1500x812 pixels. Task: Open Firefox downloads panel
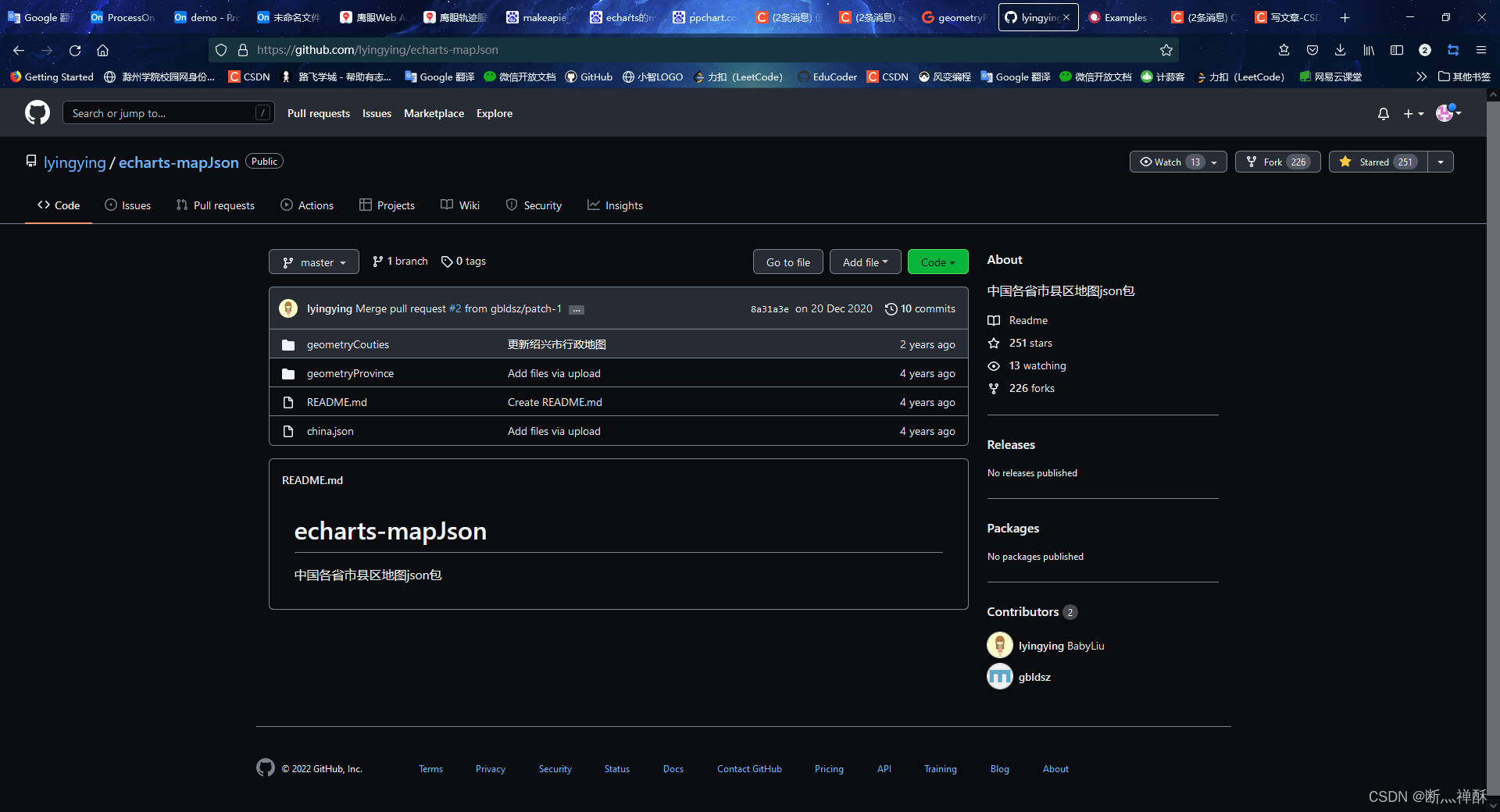click(x=1340, y=50)
